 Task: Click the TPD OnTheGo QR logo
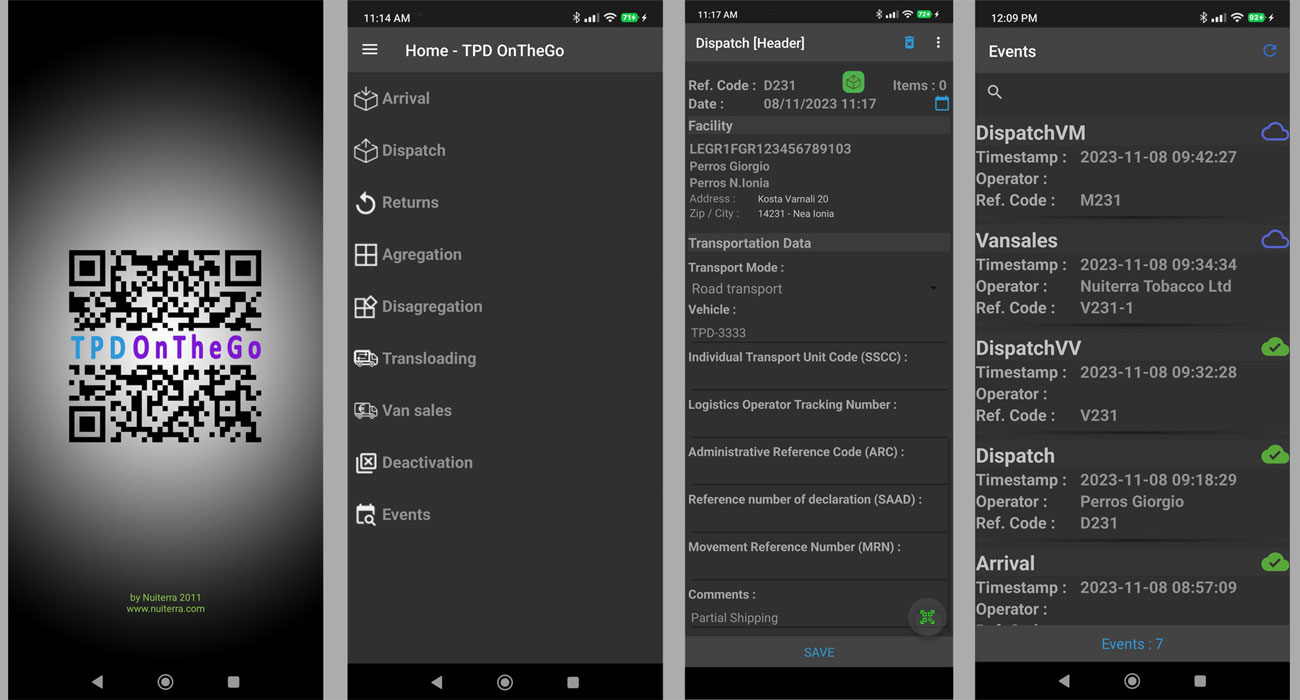(x=165, y=346)
